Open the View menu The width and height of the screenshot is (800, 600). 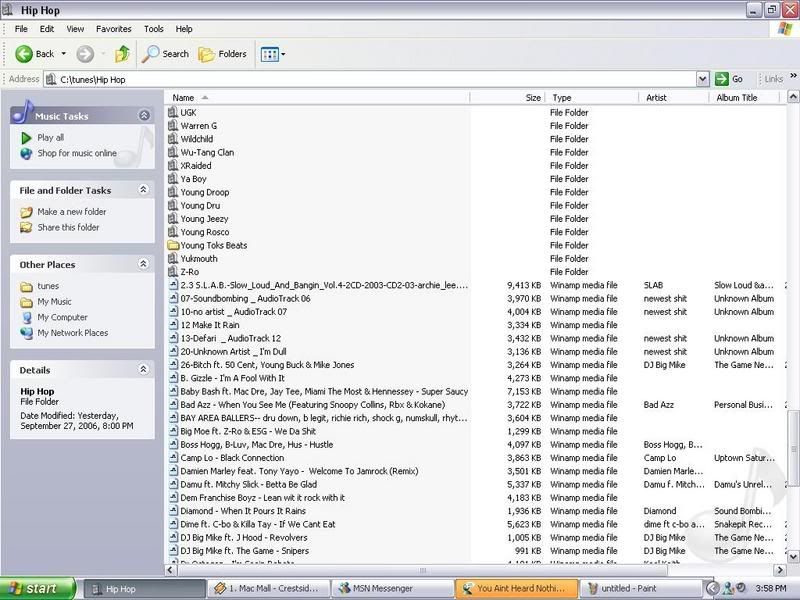[75, 29]
